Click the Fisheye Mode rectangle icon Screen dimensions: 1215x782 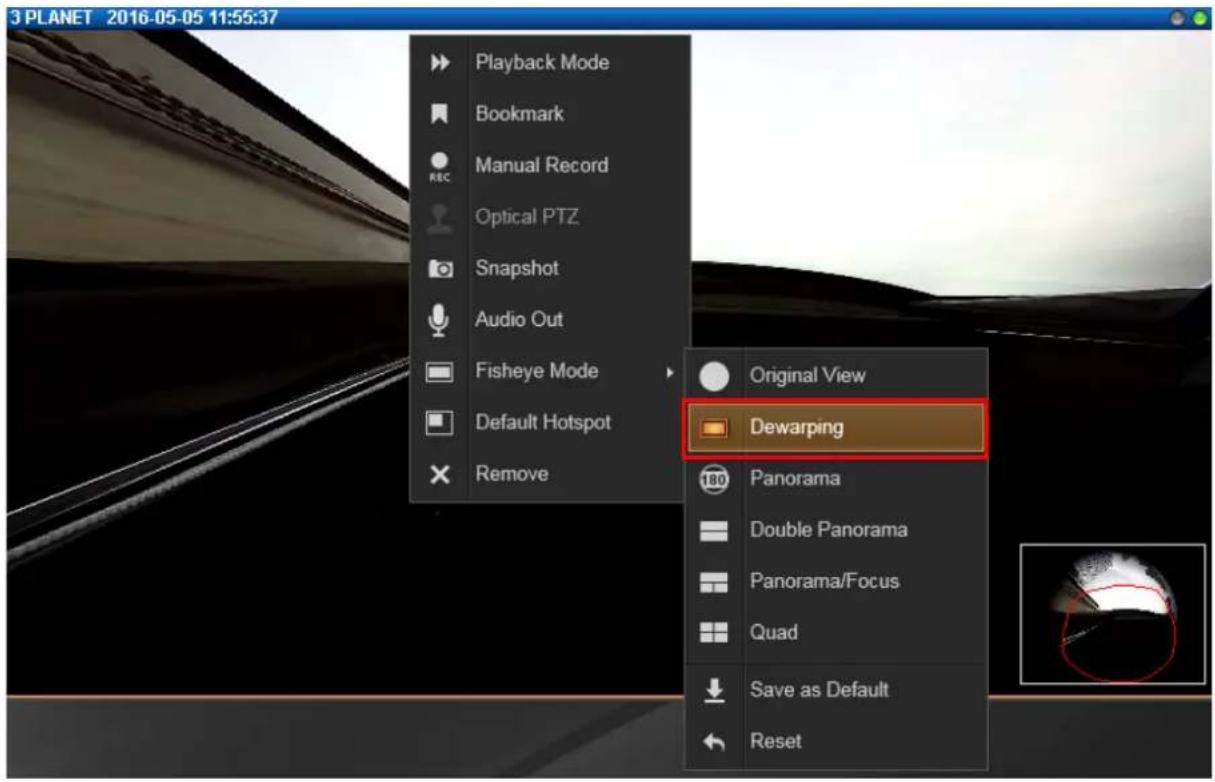pyautogui.click(x=439, y=372)
